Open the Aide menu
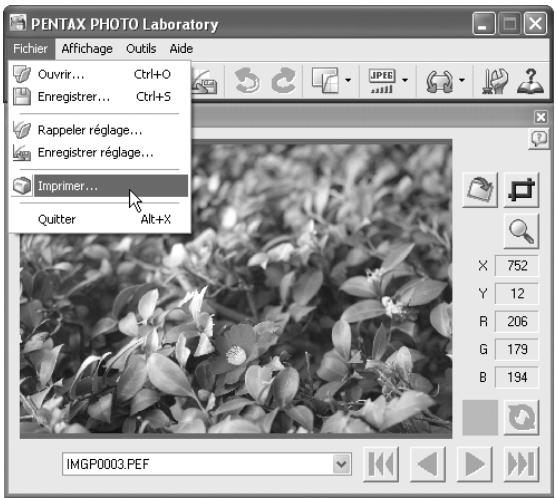556x498 pixels. click(x=181, y=49)
